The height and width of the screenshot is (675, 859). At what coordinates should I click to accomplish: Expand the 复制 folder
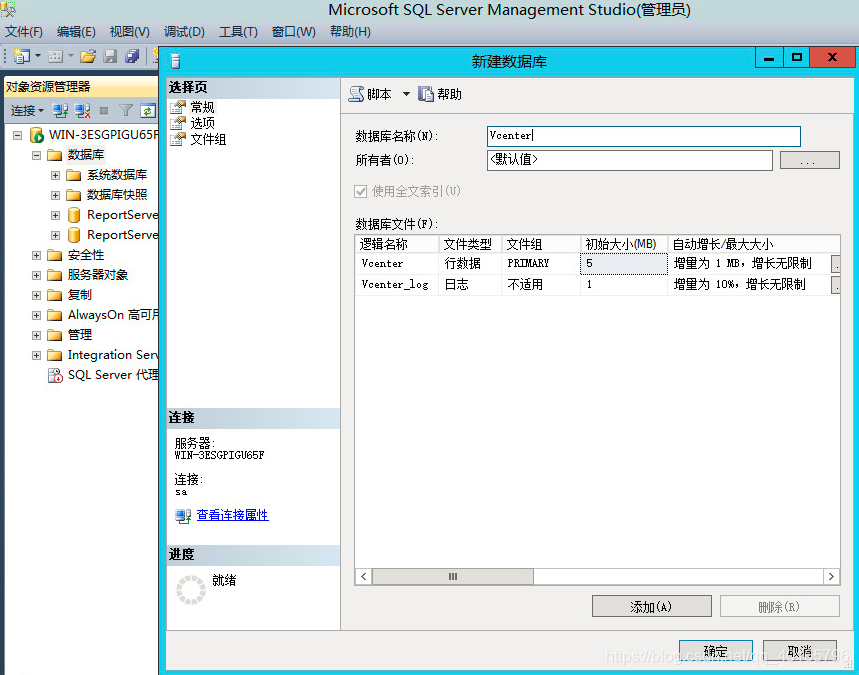[x=36, y=295]
